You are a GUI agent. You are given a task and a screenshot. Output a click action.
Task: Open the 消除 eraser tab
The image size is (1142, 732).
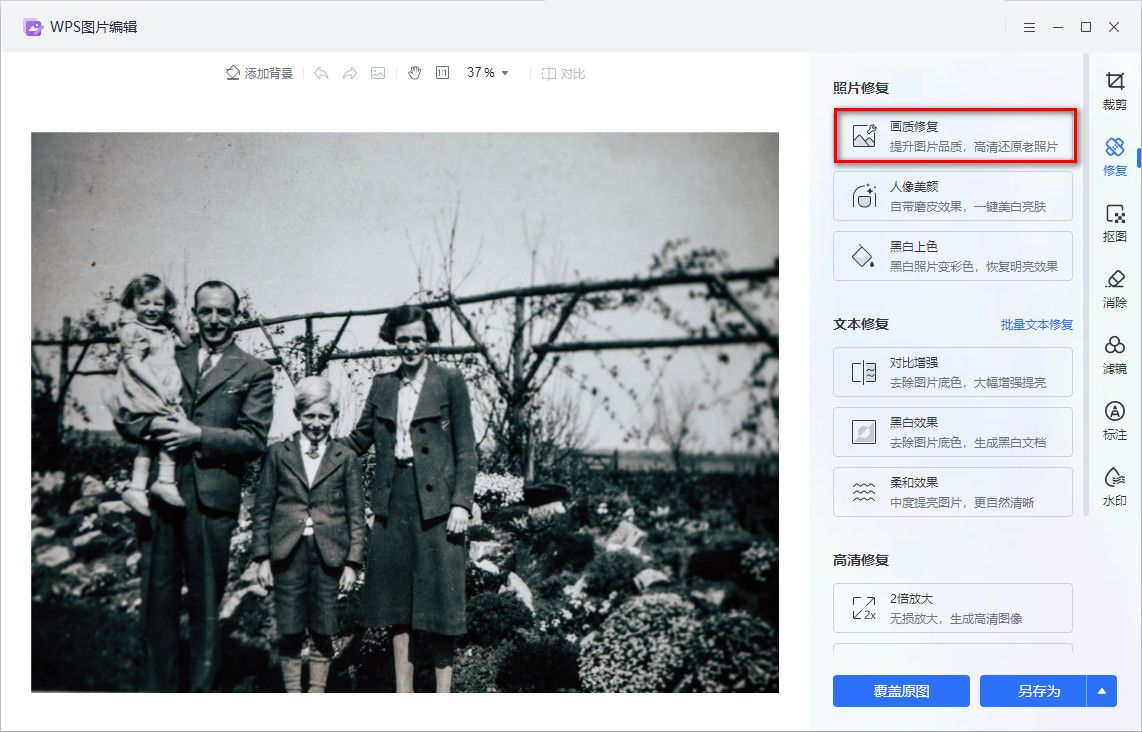click(1114, 289)
